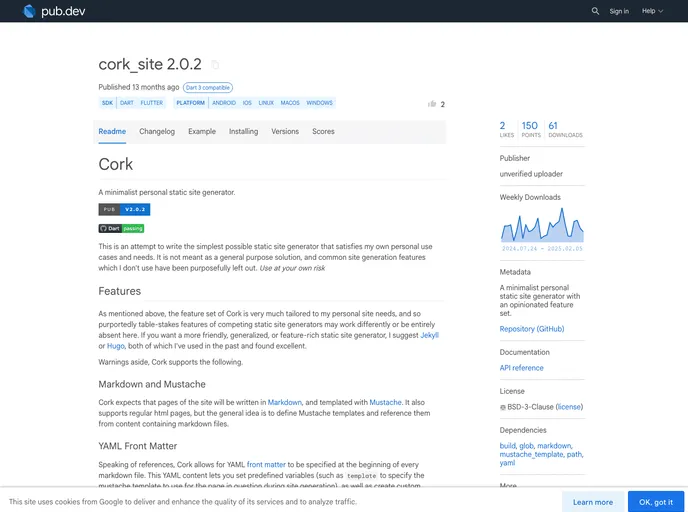Open the glob dependency link
Image resolution: width=688 pixels, height=512 pixels.
pyautogui.click(x=526, y=446)
